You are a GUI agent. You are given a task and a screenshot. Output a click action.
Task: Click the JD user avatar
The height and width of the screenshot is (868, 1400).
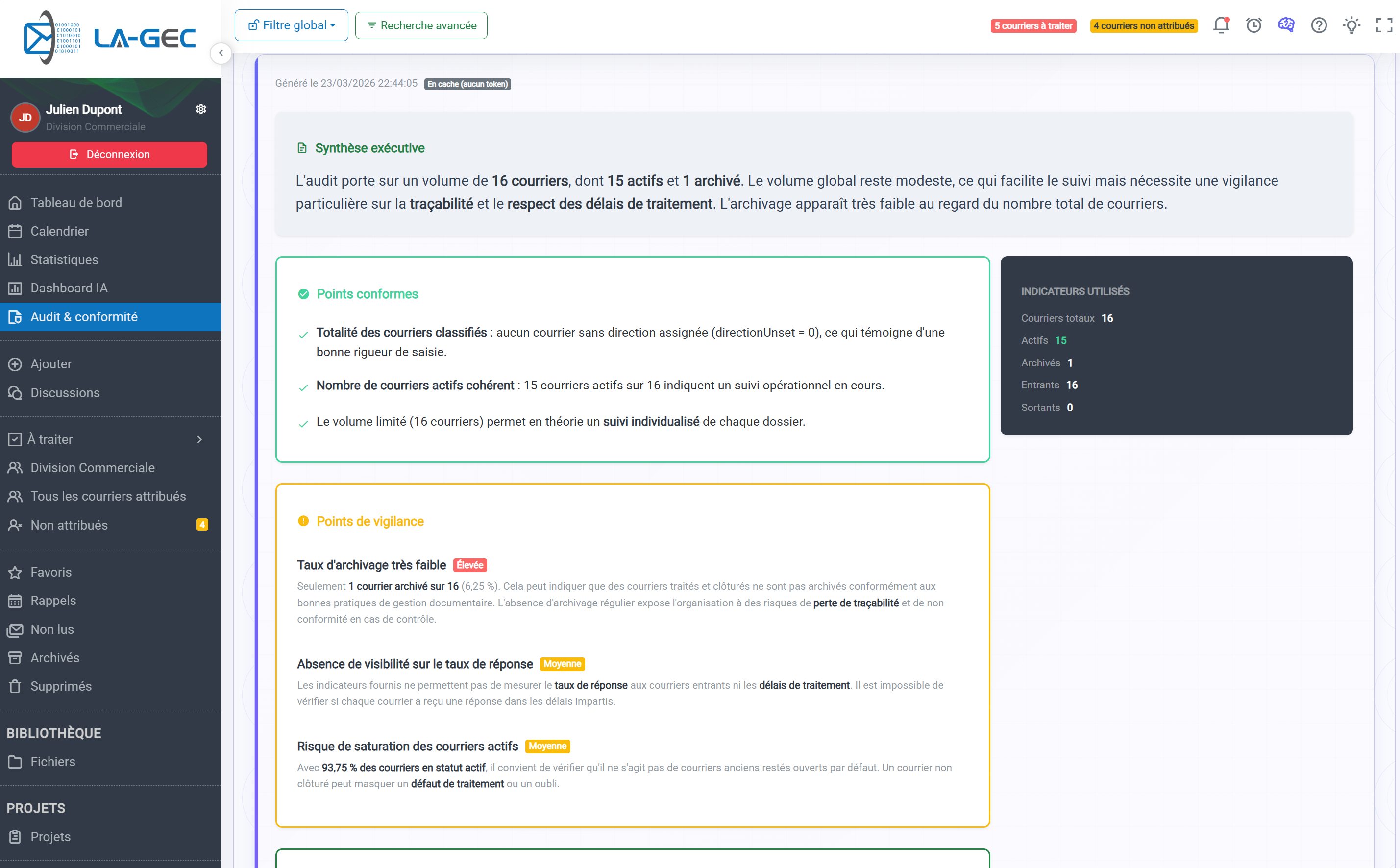(x=25, y=118)
